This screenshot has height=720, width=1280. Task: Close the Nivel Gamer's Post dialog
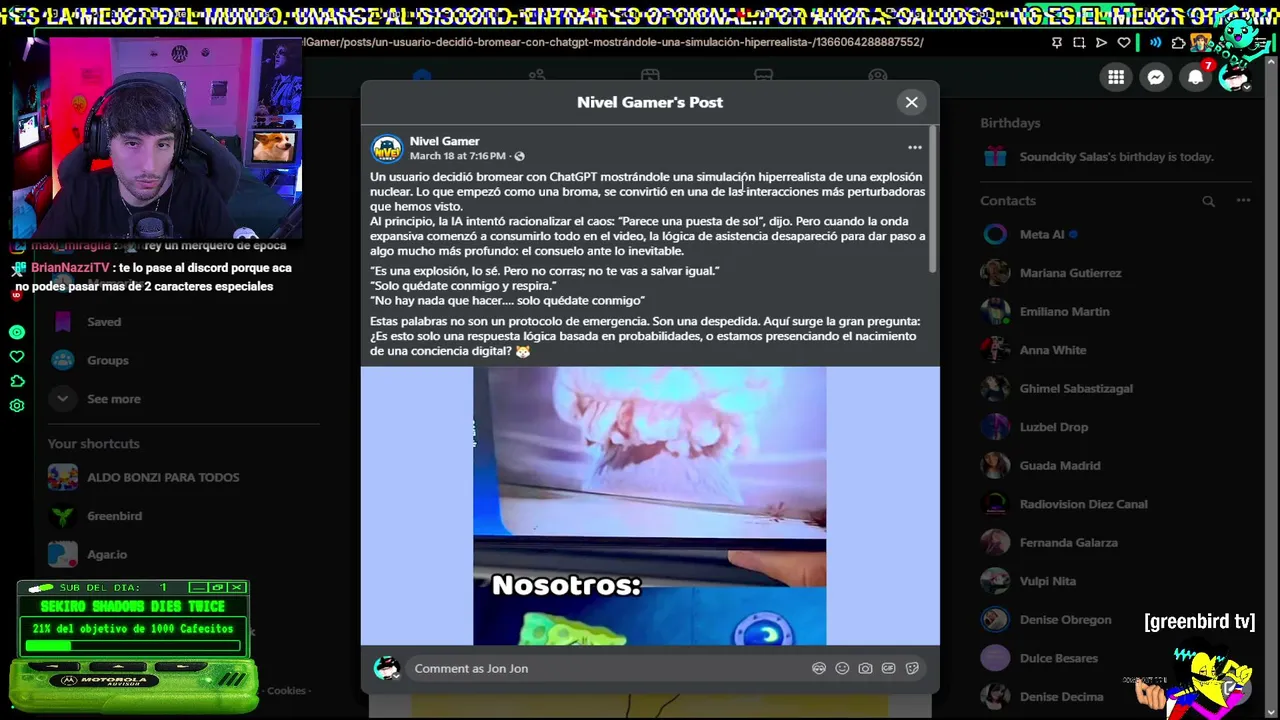tap(911, 102)
